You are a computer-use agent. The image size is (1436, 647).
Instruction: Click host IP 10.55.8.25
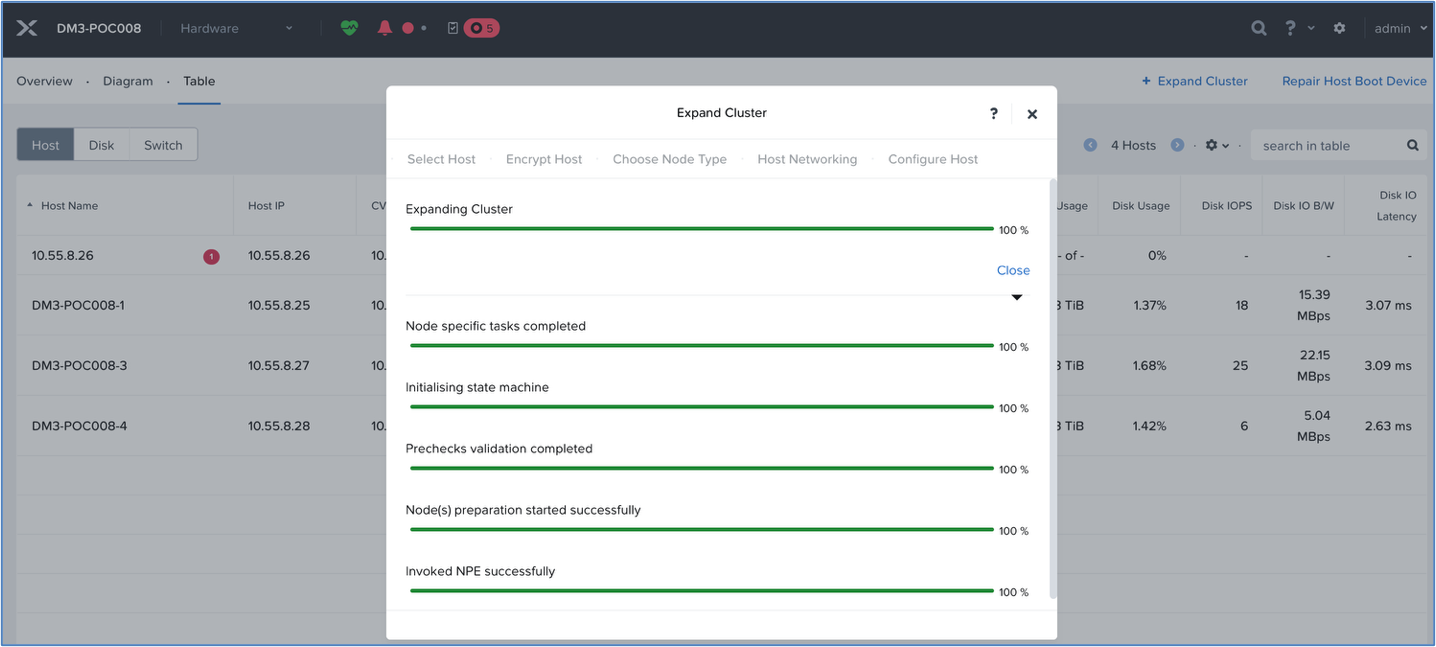(279, 305)
